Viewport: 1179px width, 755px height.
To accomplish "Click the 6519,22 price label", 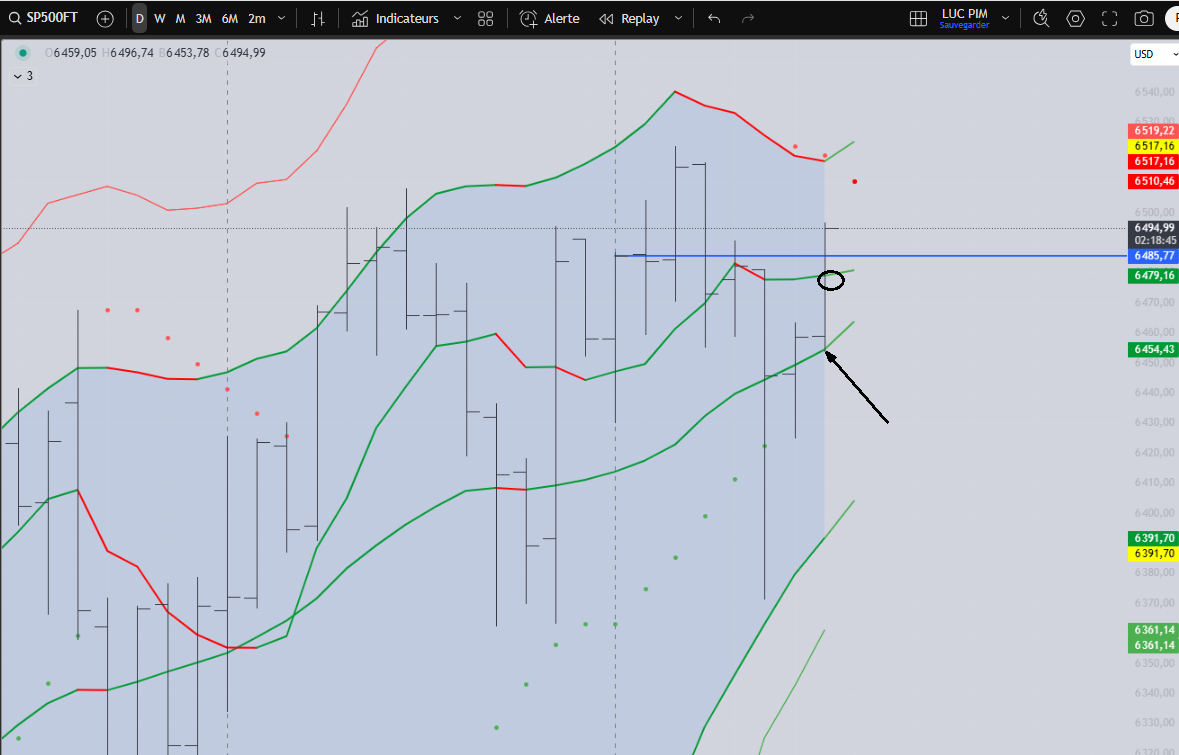I will pos(1154,131).
